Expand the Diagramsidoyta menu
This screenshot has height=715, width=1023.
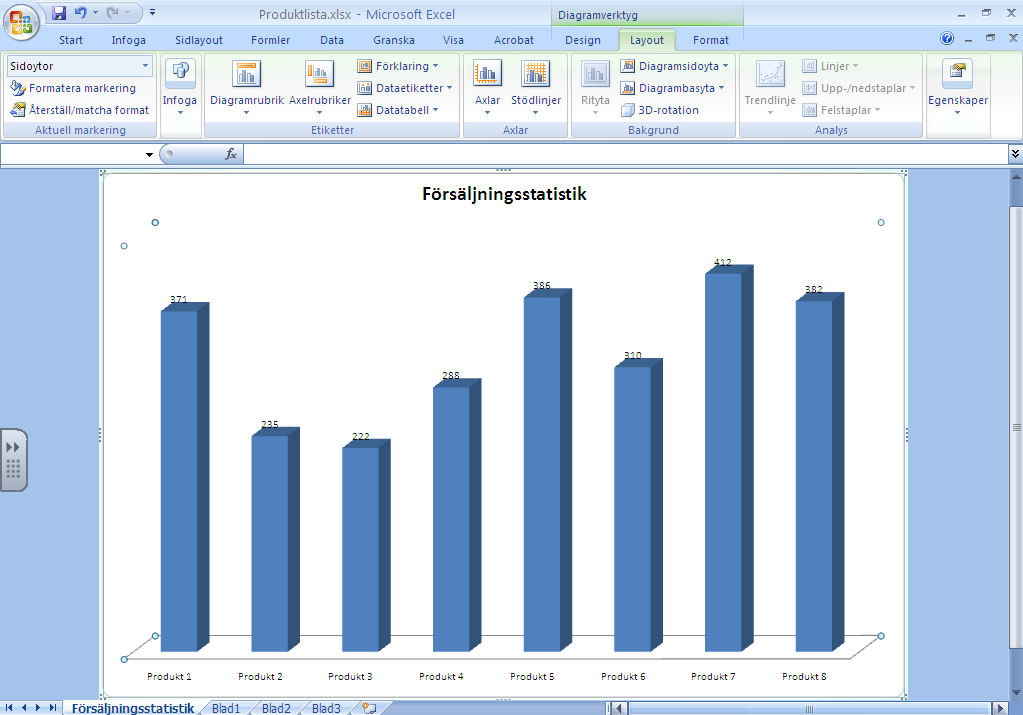tap(675, 66)
